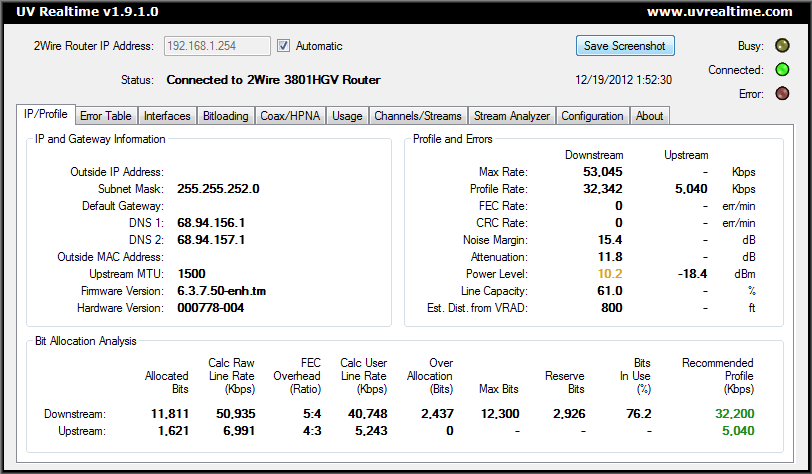Switch to the Usage tab
Viewport: 812px width, 474px height.
[x=347, y=116]
